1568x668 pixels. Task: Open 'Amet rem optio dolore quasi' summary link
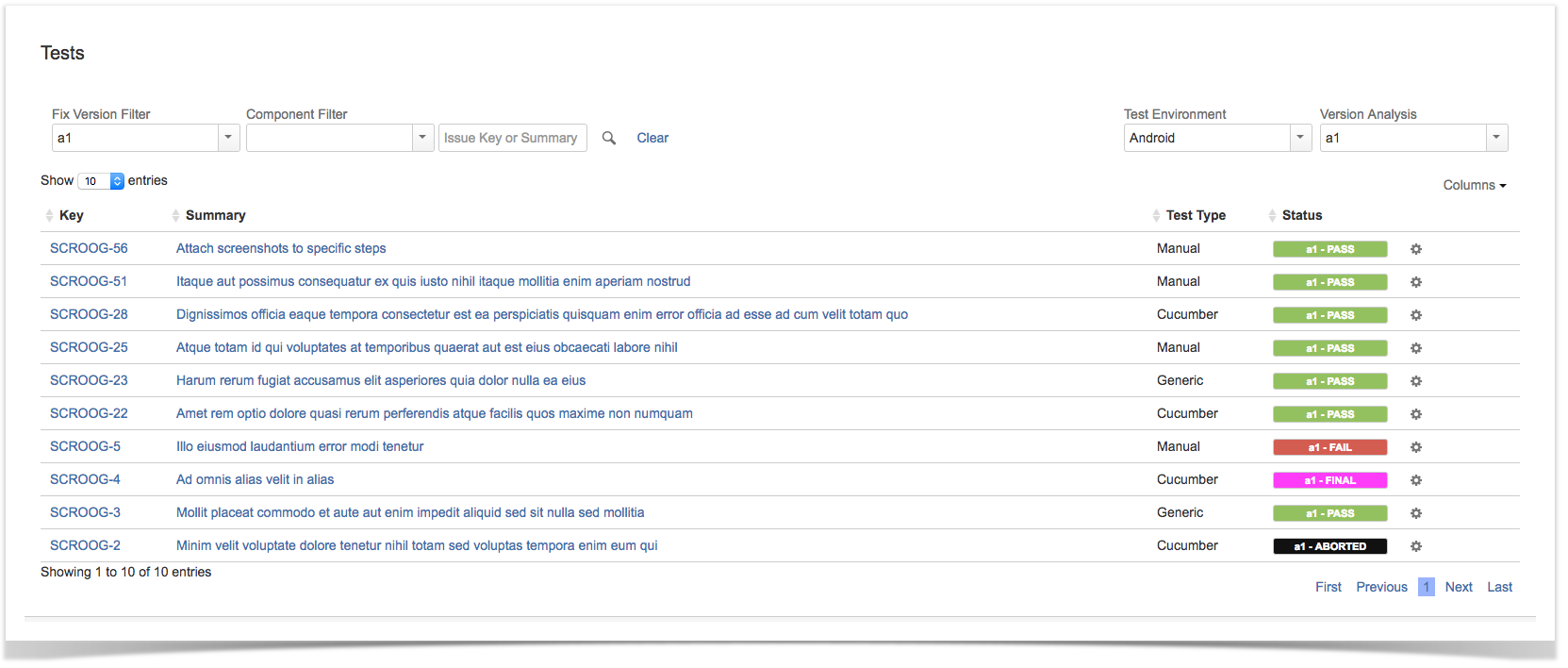point(435,413)
